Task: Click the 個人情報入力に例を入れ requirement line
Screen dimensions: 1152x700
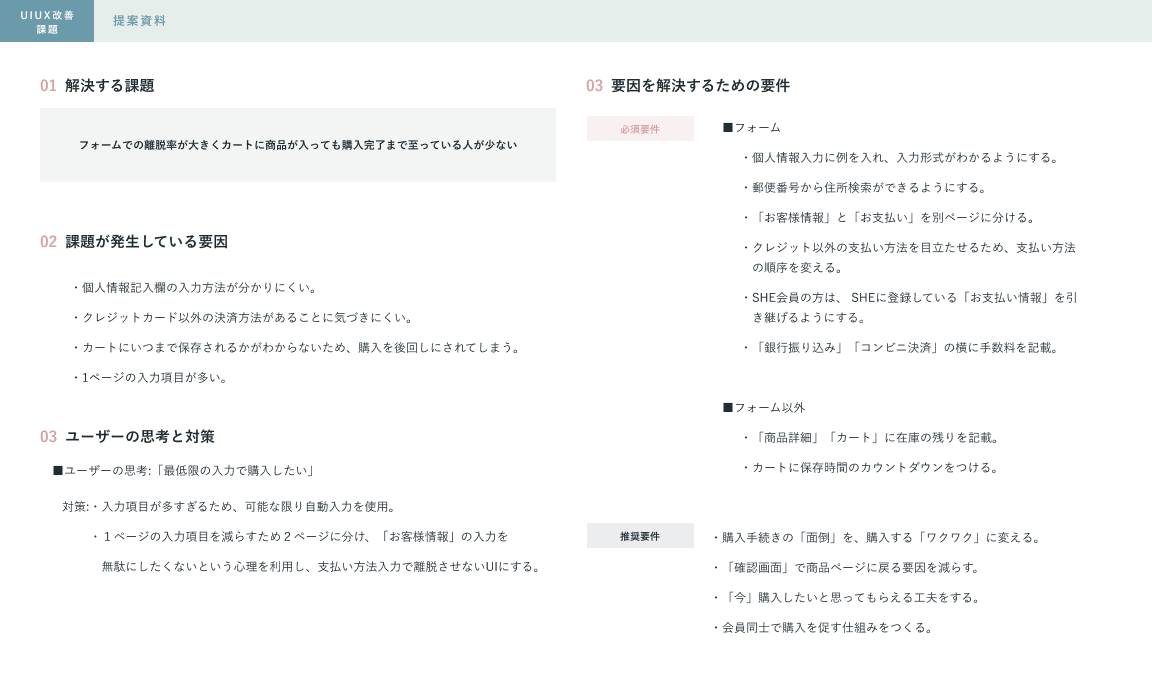Action: (900, 158)
